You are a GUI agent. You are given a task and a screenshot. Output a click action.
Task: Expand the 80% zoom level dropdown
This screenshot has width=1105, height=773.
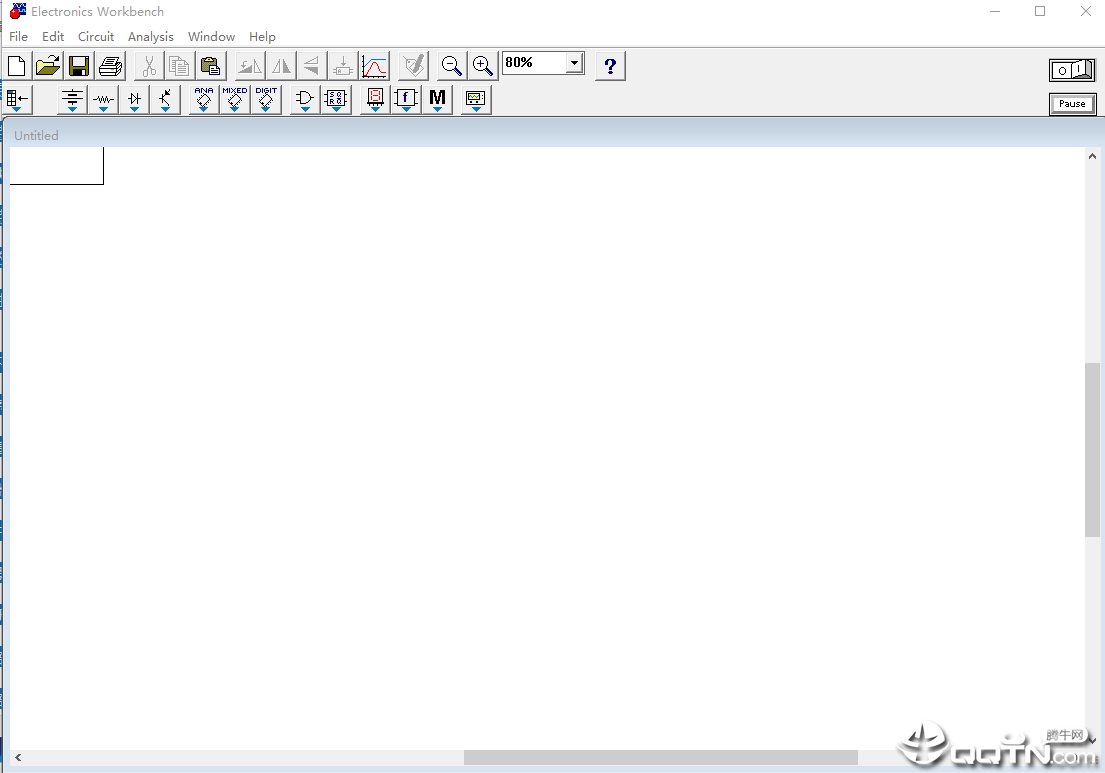tap(574, 63)
